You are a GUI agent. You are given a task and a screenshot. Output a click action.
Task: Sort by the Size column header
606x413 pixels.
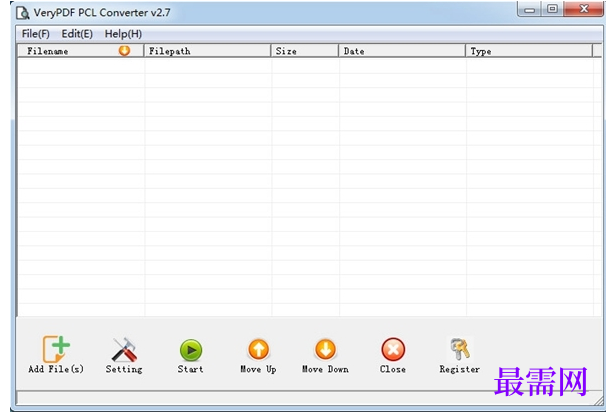tap(305, 51)
